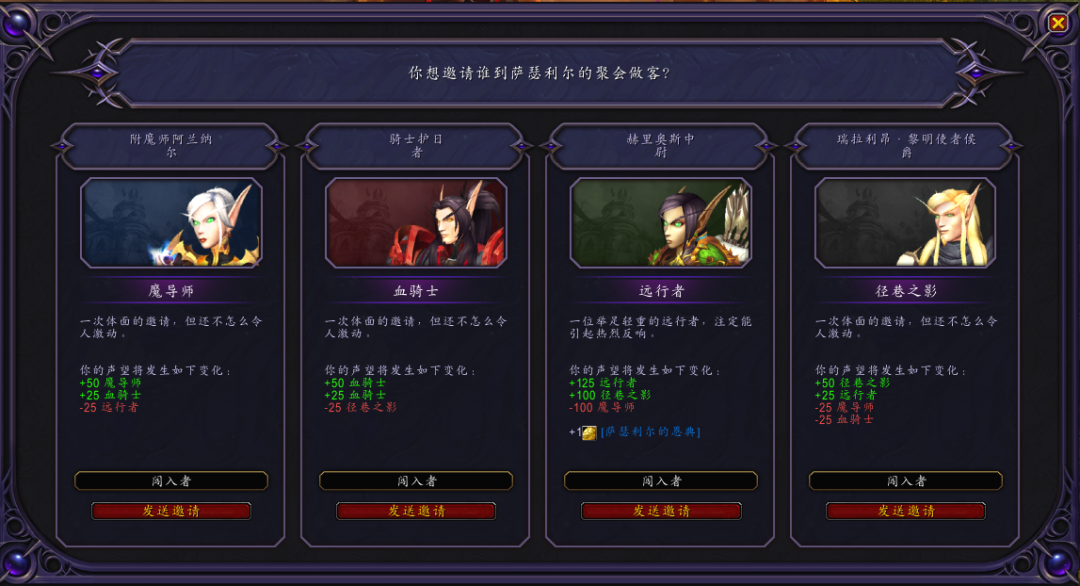The width and height of the screenshot is (1080, 586).
Task: Click the 闯入者 bar on the 径巷之影 card
Action: [x=906, y=481]
